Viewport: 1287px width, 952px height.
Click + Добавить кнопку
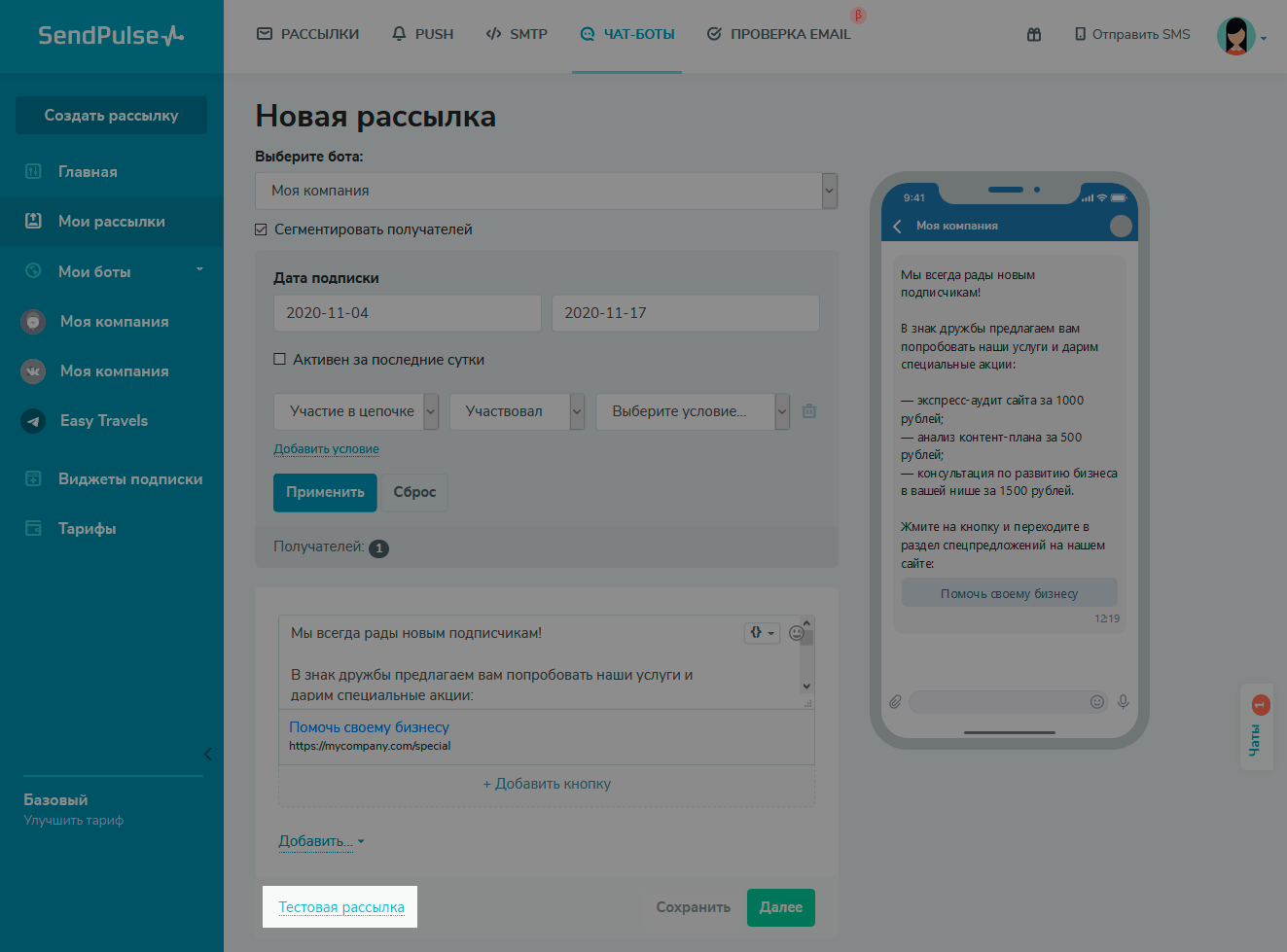click(547, 784)
